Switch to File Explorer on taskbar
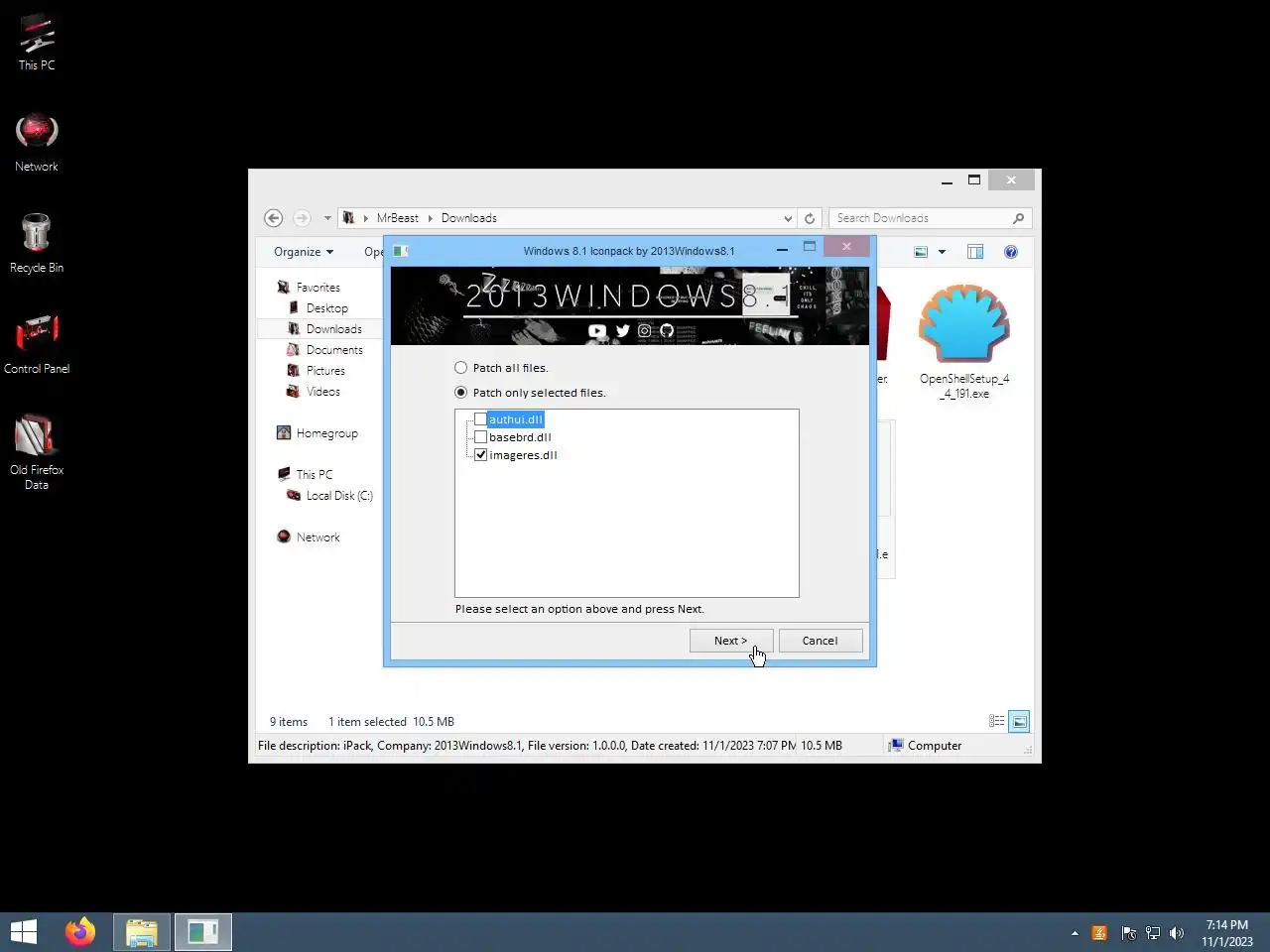The width and height of the screenshot is (1270, 952). 142,932
